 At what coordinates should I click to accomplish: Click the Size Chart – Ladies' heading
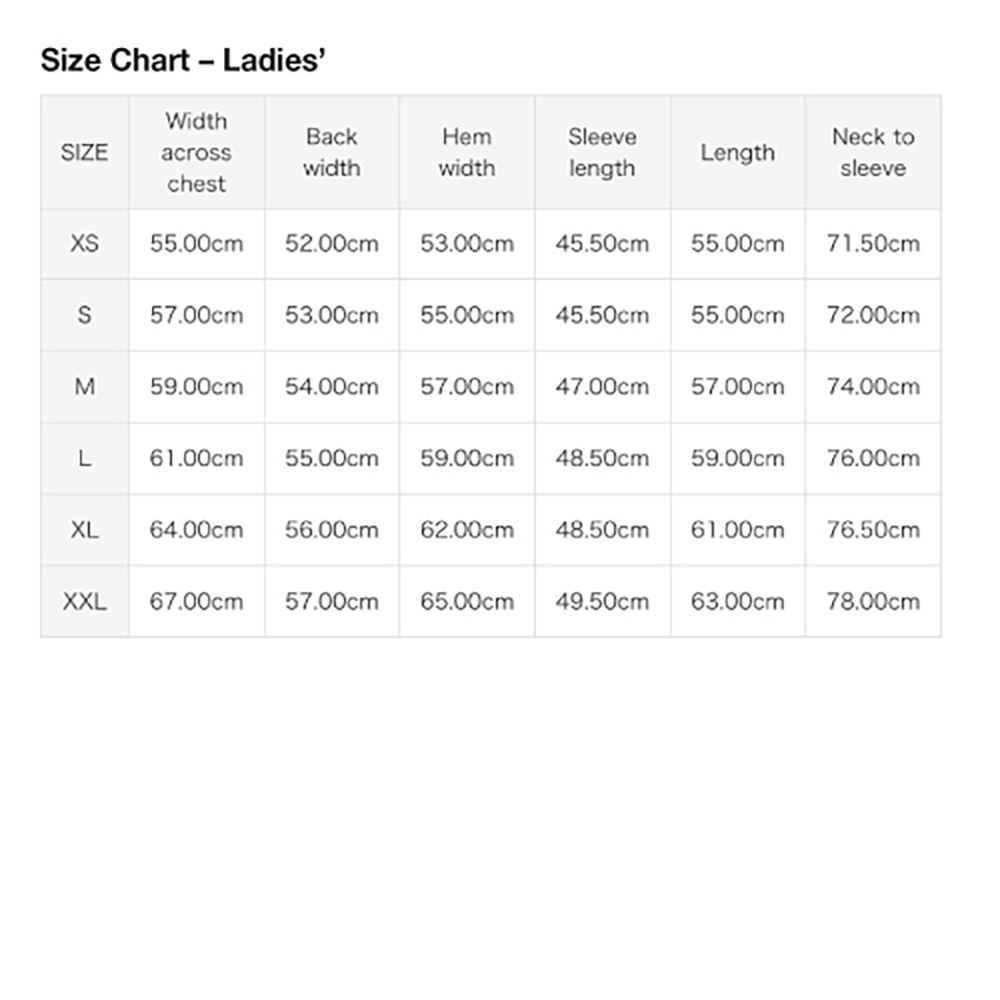[183, 61]
